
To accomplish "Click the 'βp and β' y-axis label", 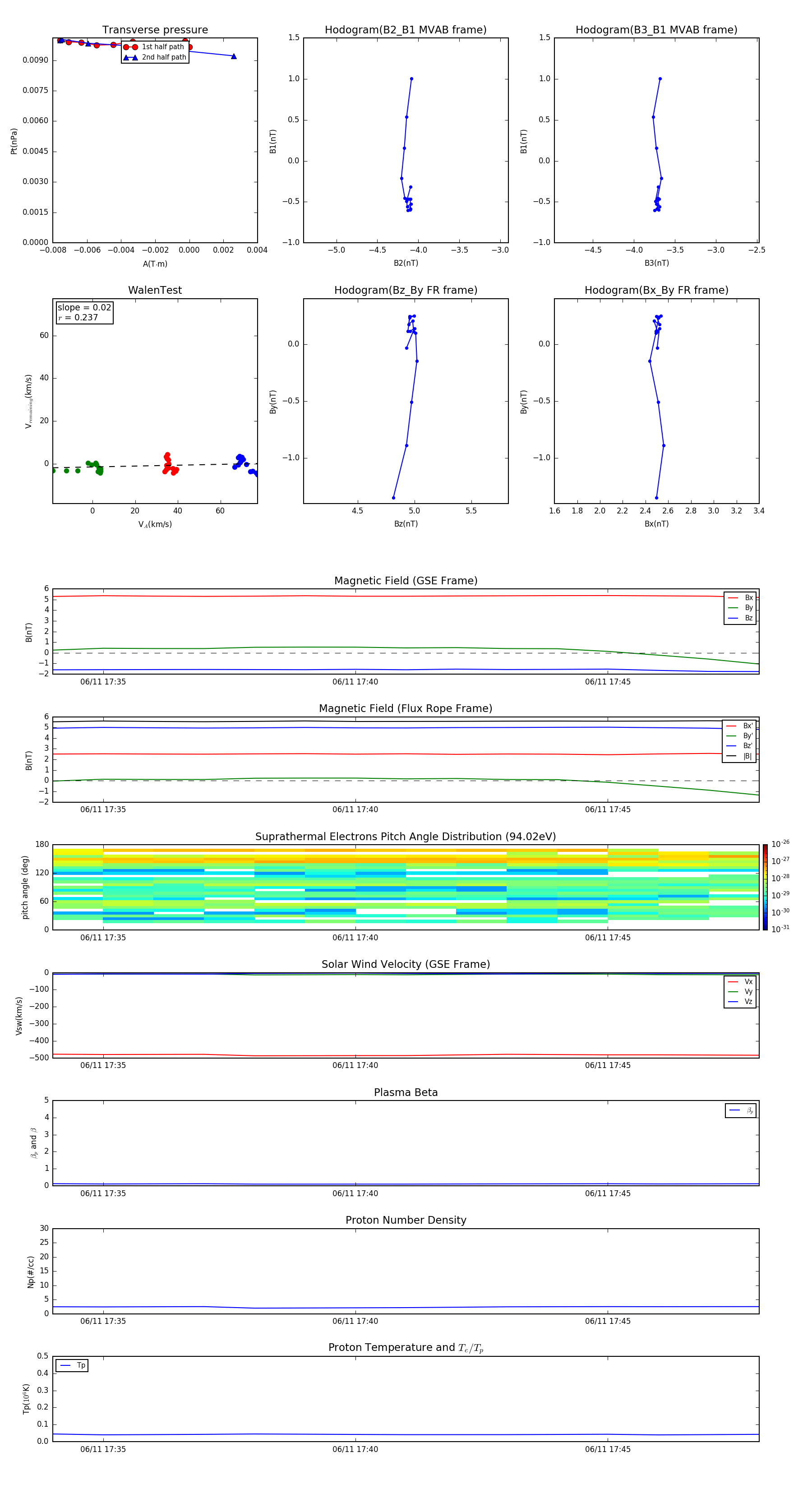I will (x=33, y=1143).
